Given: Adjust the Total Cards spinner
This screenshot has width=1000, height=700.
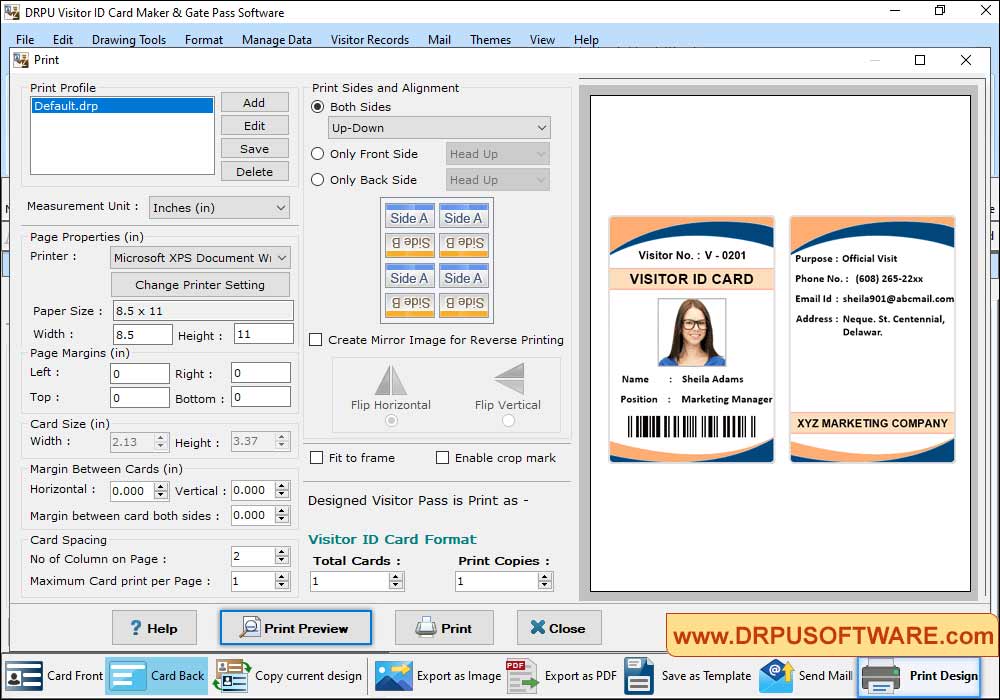Looking at the screenshot, I should click(396, 581).
